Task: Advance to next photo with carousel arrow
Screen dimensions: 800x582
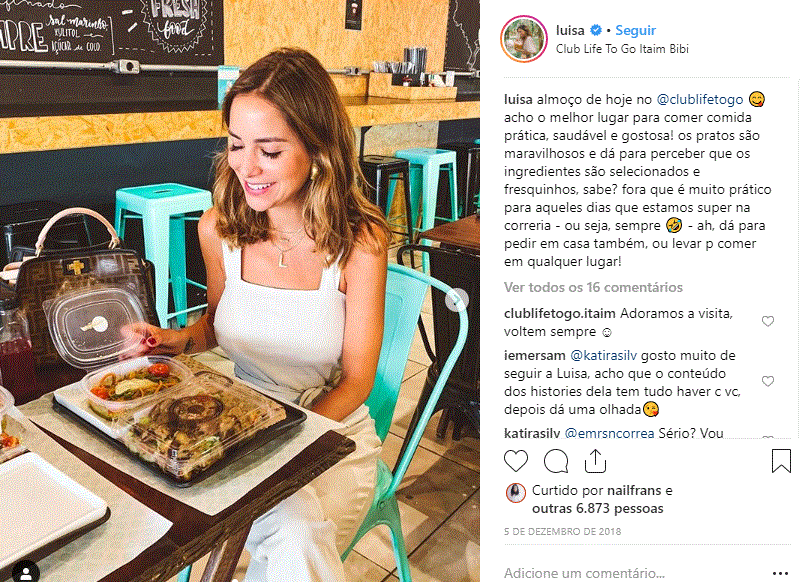Action: [456, 300]
